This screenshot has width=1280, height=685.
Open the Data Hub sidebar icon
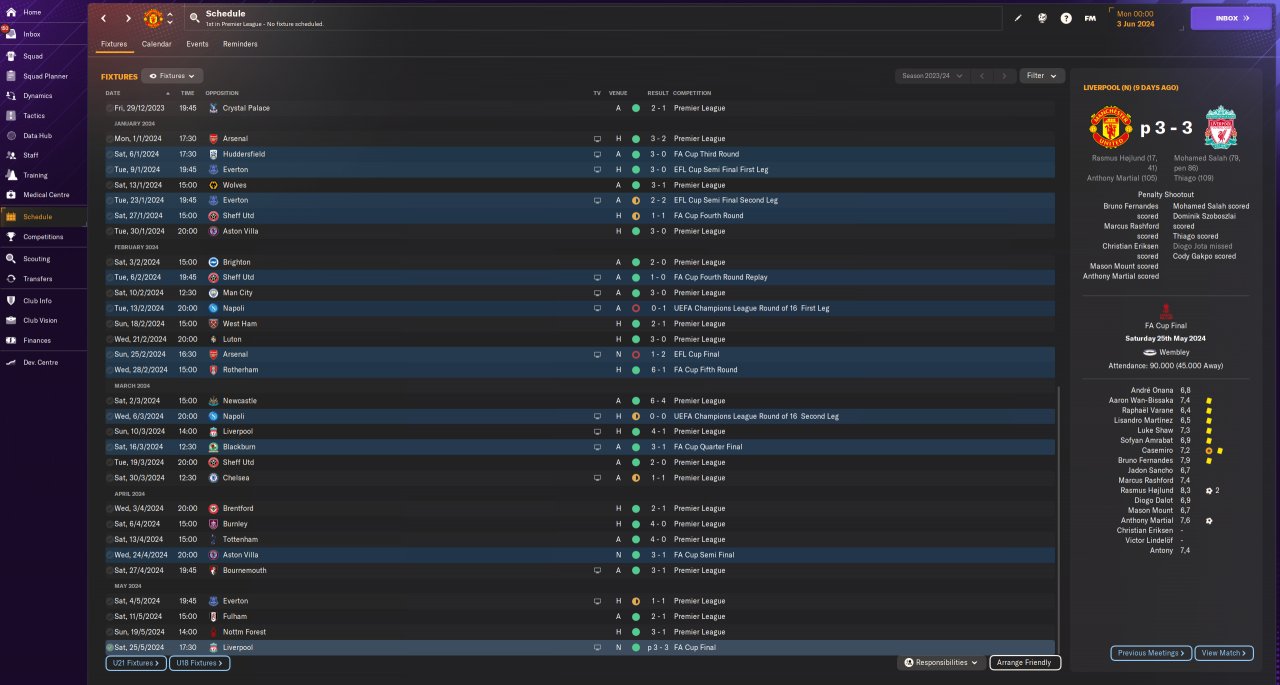point(11,136)
